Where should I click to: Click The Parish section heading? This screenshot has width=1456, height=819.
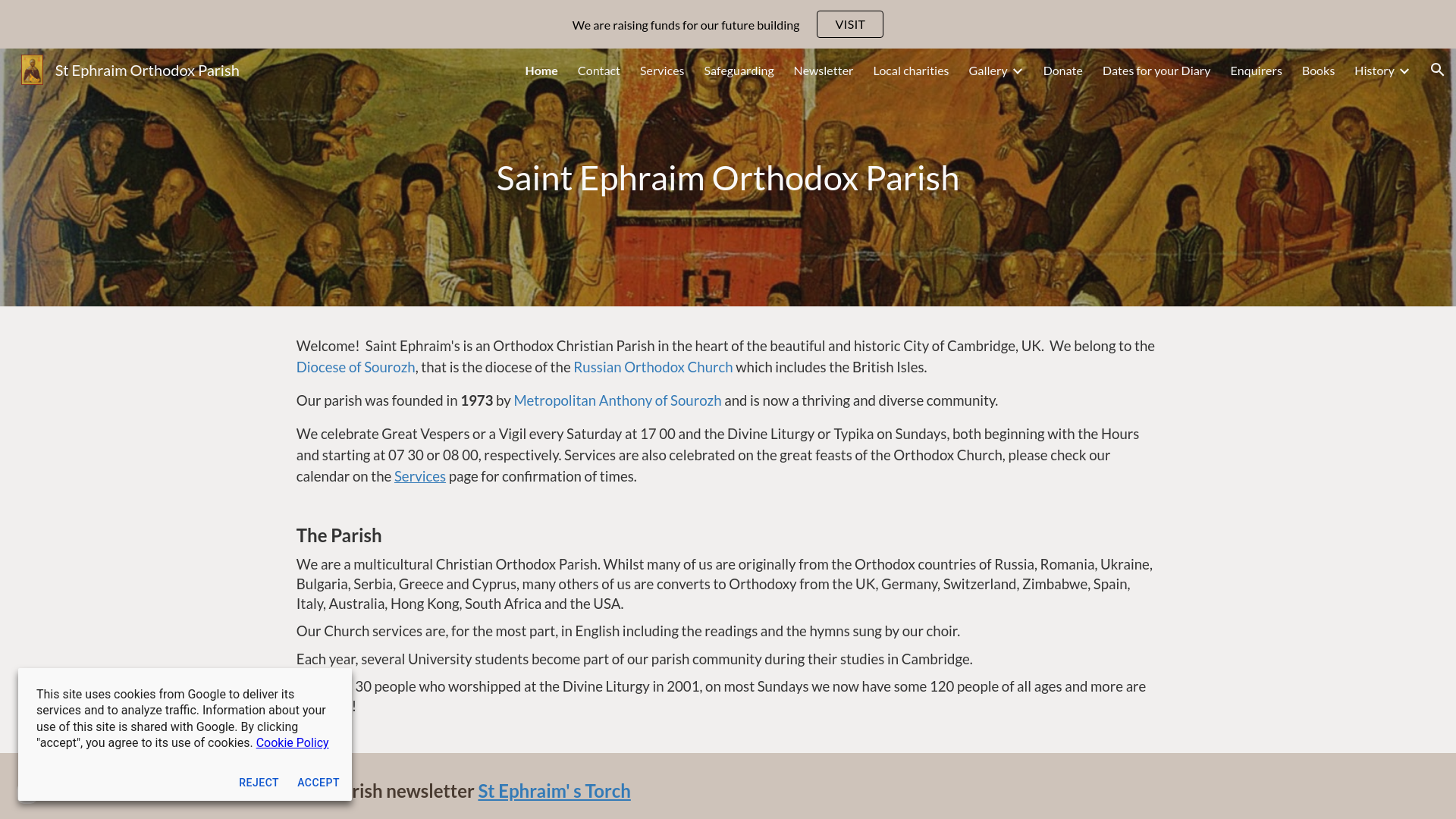click(x=339, y=535)
